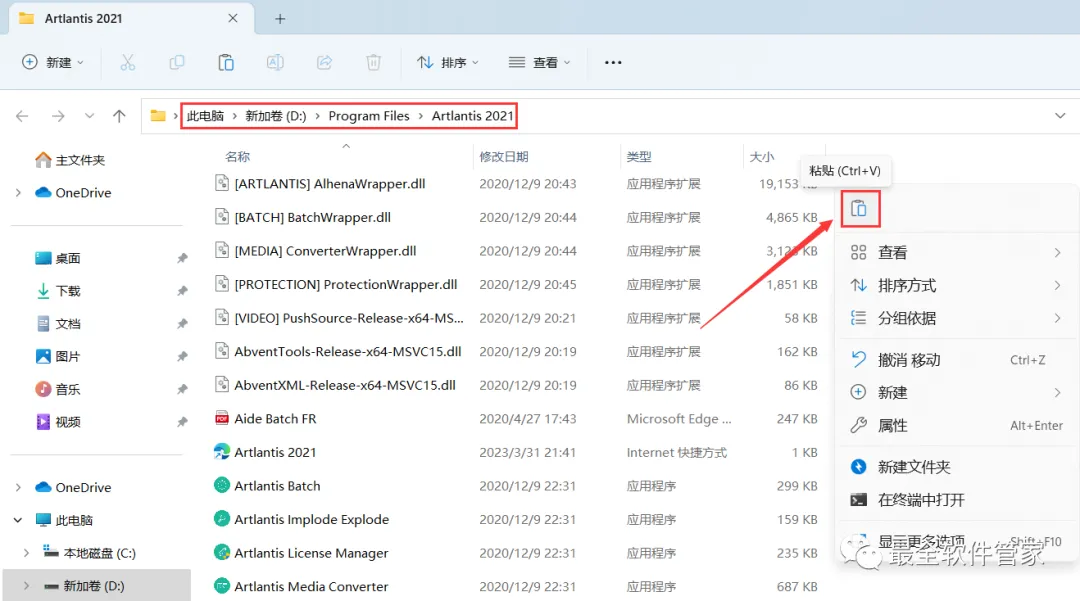This screenshot has height=601, width=1080.
Task: Click the Paste clipboard icon in toolbar
Action: pyautogui.click(x=226, y=63)
